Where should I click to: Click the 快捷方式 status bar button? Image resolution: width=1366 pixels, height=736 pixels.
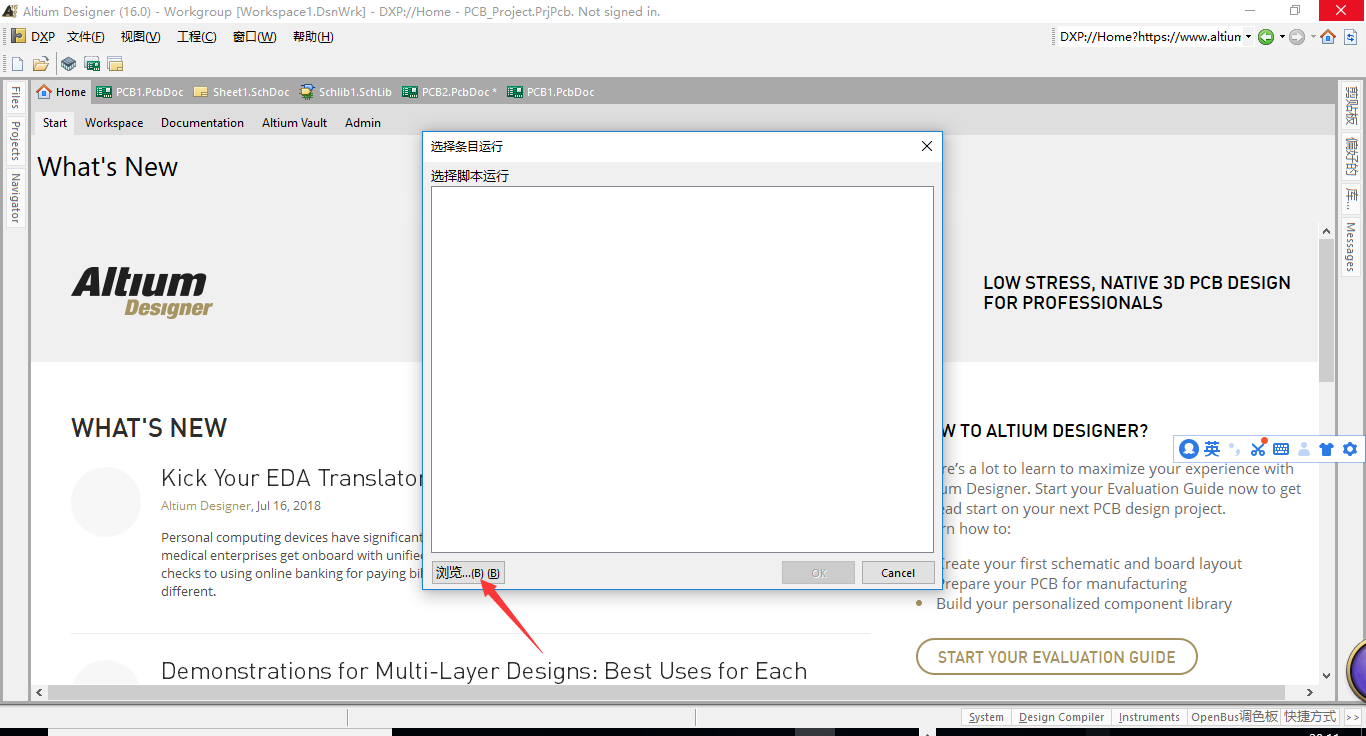click(x=1310, y=717)
